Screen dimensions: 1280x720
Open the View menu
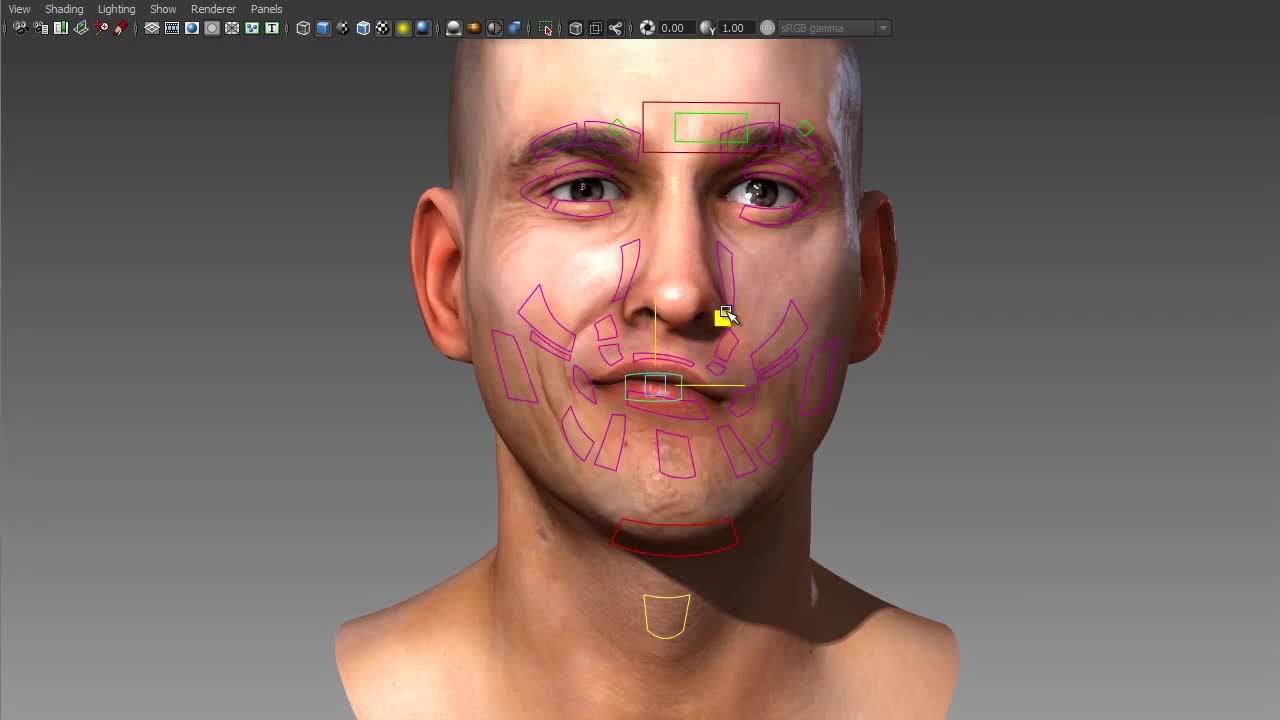(x=19, y=9)
